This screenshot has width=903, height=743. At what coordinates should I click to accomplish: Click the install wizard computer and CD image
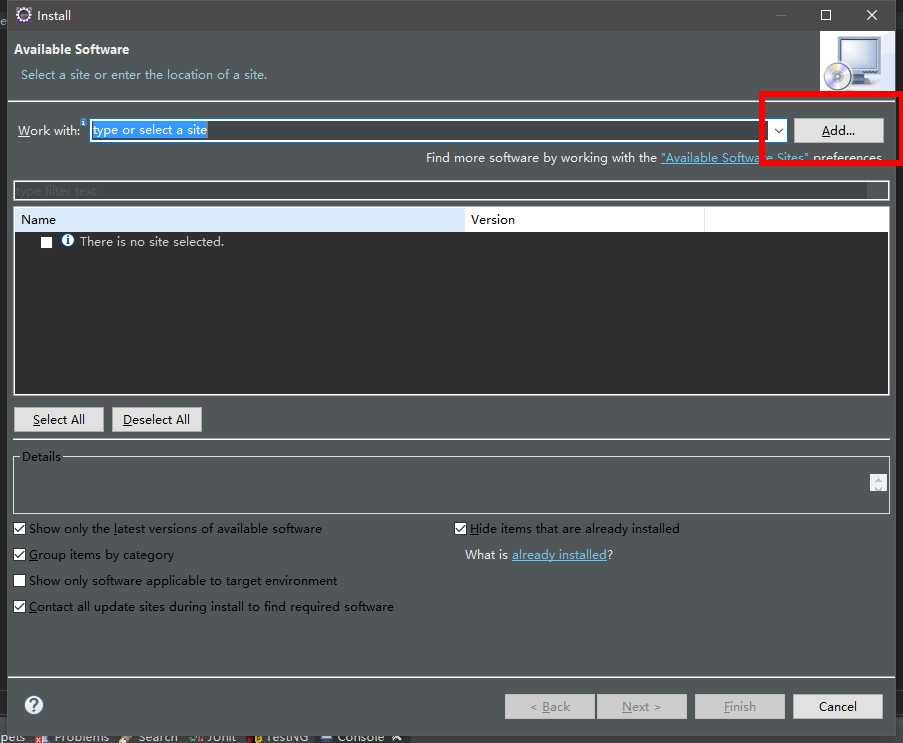(x=857, y=62)
